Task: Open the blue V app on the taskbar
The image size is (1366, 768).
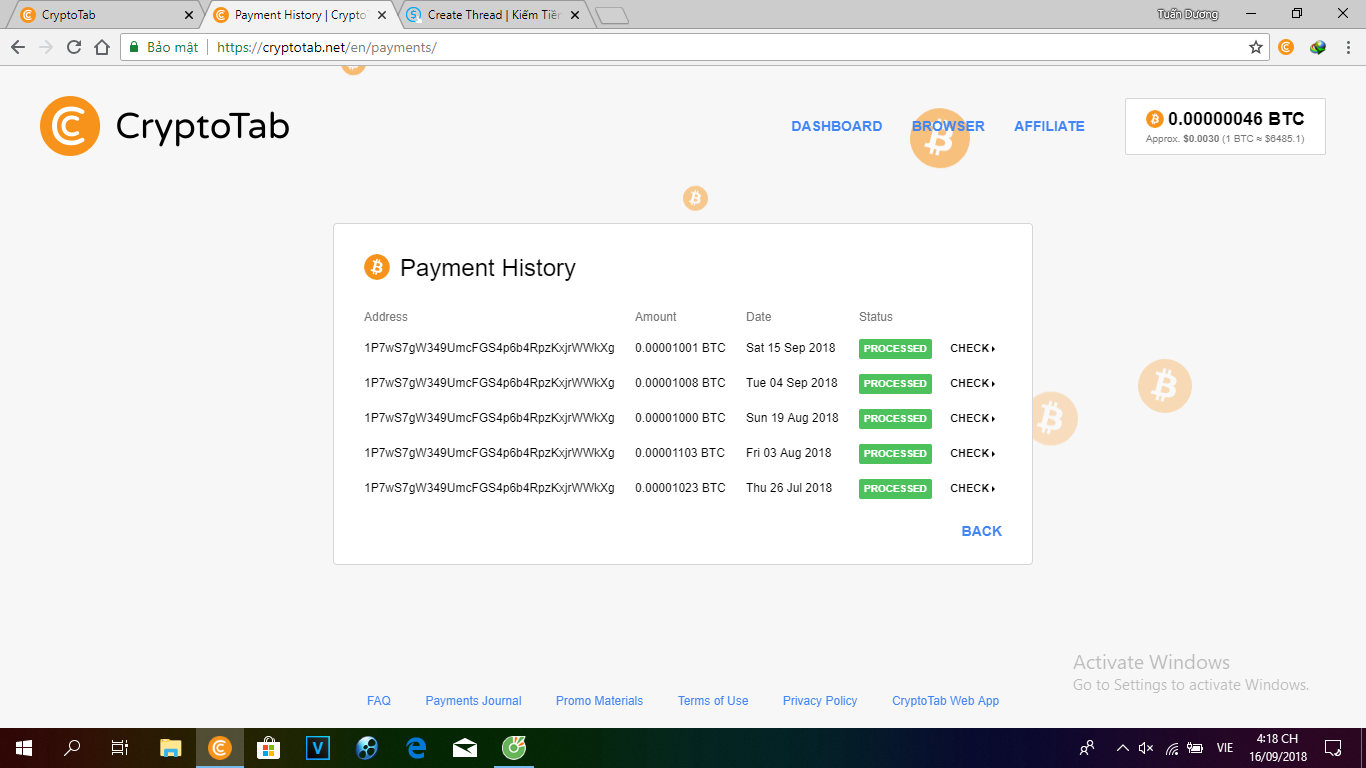Action: [318, 748]
